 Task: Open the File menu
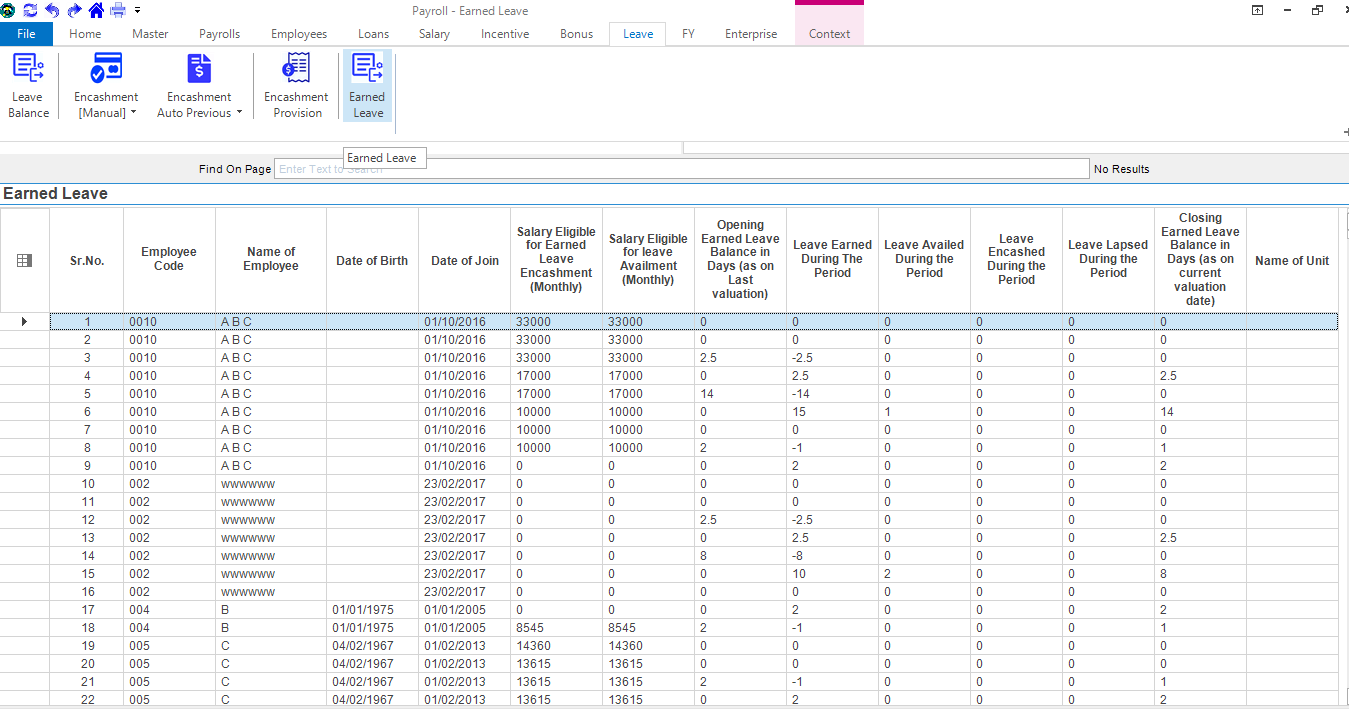click(26, 34)
